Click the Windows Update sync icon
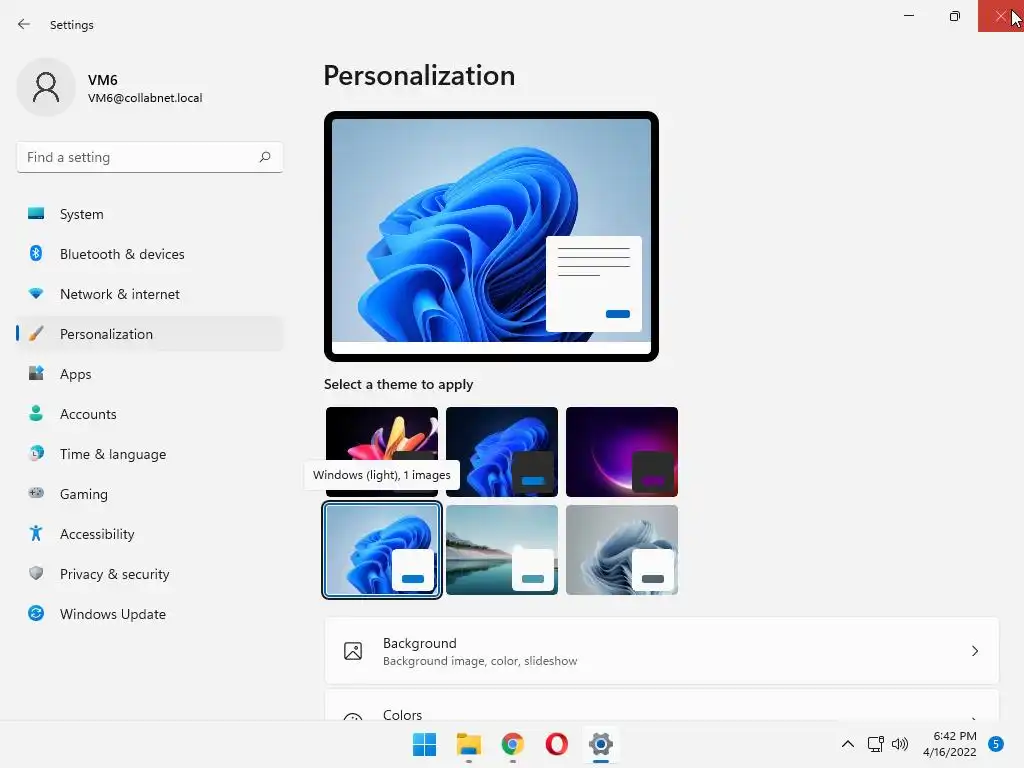Screen dimensions: 1024x768 [x=36, y=613]
